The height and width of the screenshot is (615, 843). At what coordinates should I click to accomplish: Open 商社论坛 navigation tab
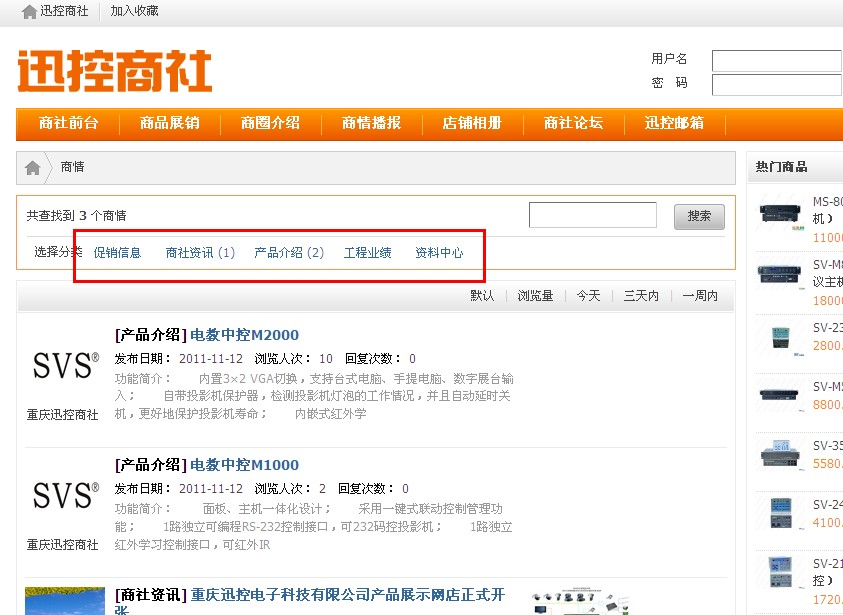point(573,123)
